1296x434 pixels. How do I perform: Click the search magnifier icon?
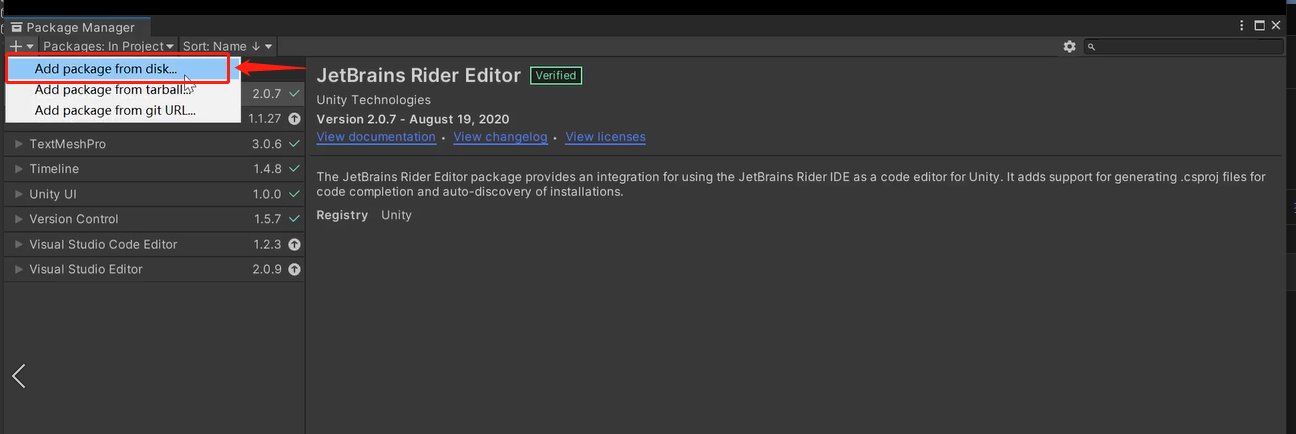point(1092,47)
